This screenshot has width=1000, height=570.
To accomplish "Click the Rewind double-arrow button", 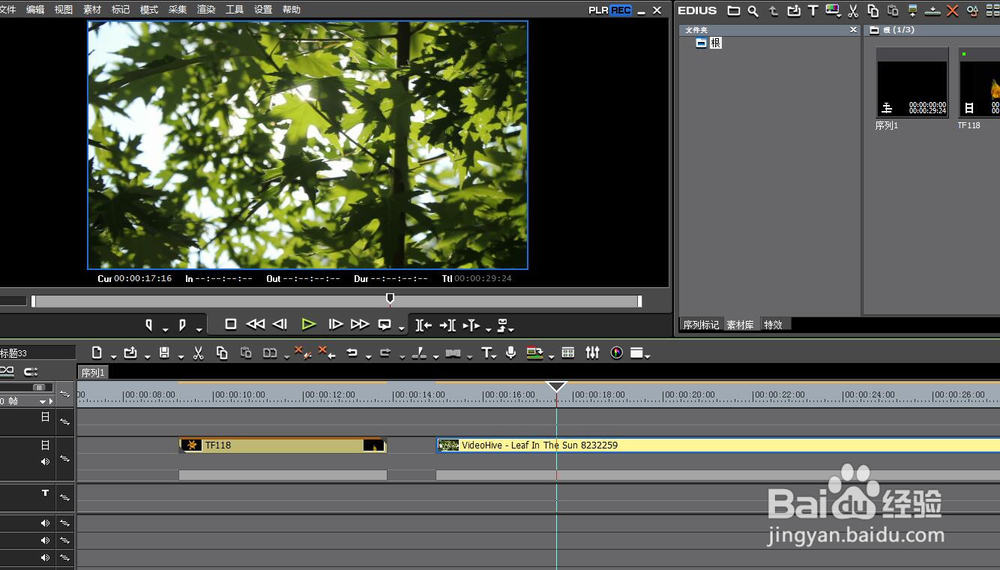I will 255,325.
